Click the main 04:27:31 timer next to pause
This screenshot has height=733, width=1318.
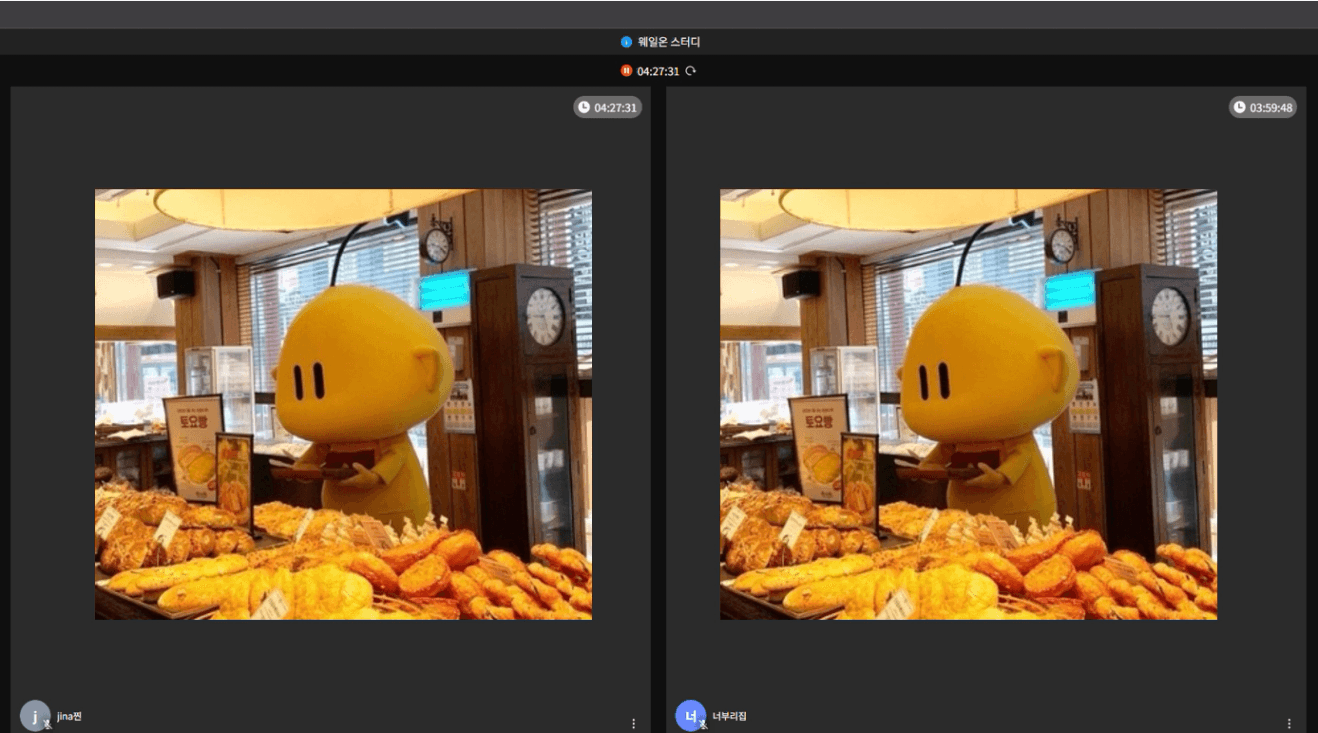658,71
